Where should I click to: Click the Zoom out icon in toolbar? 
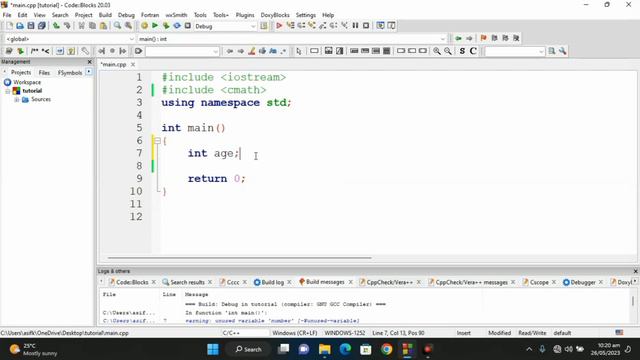point(448,51)
